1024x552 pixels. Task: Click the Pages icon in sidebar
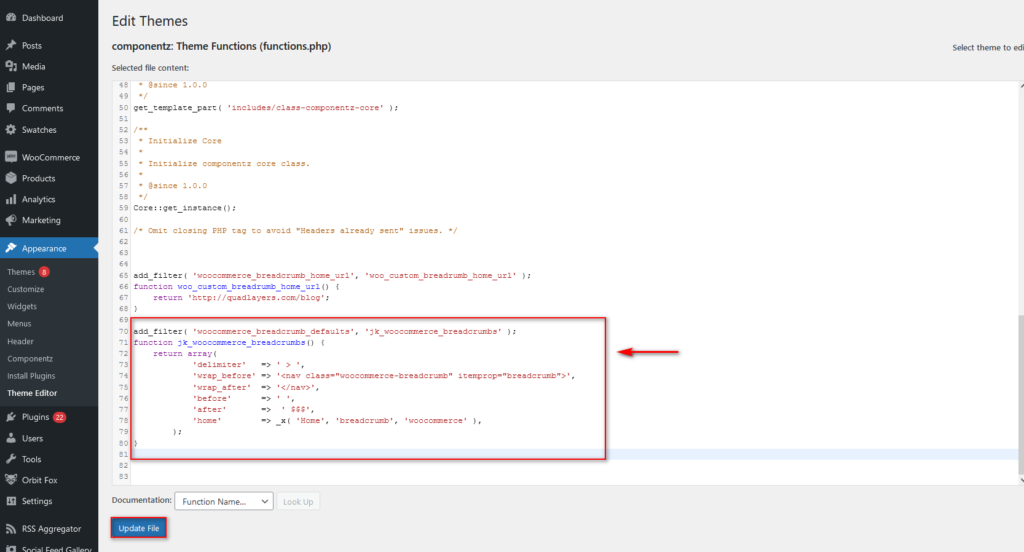[x=11, y=87]
